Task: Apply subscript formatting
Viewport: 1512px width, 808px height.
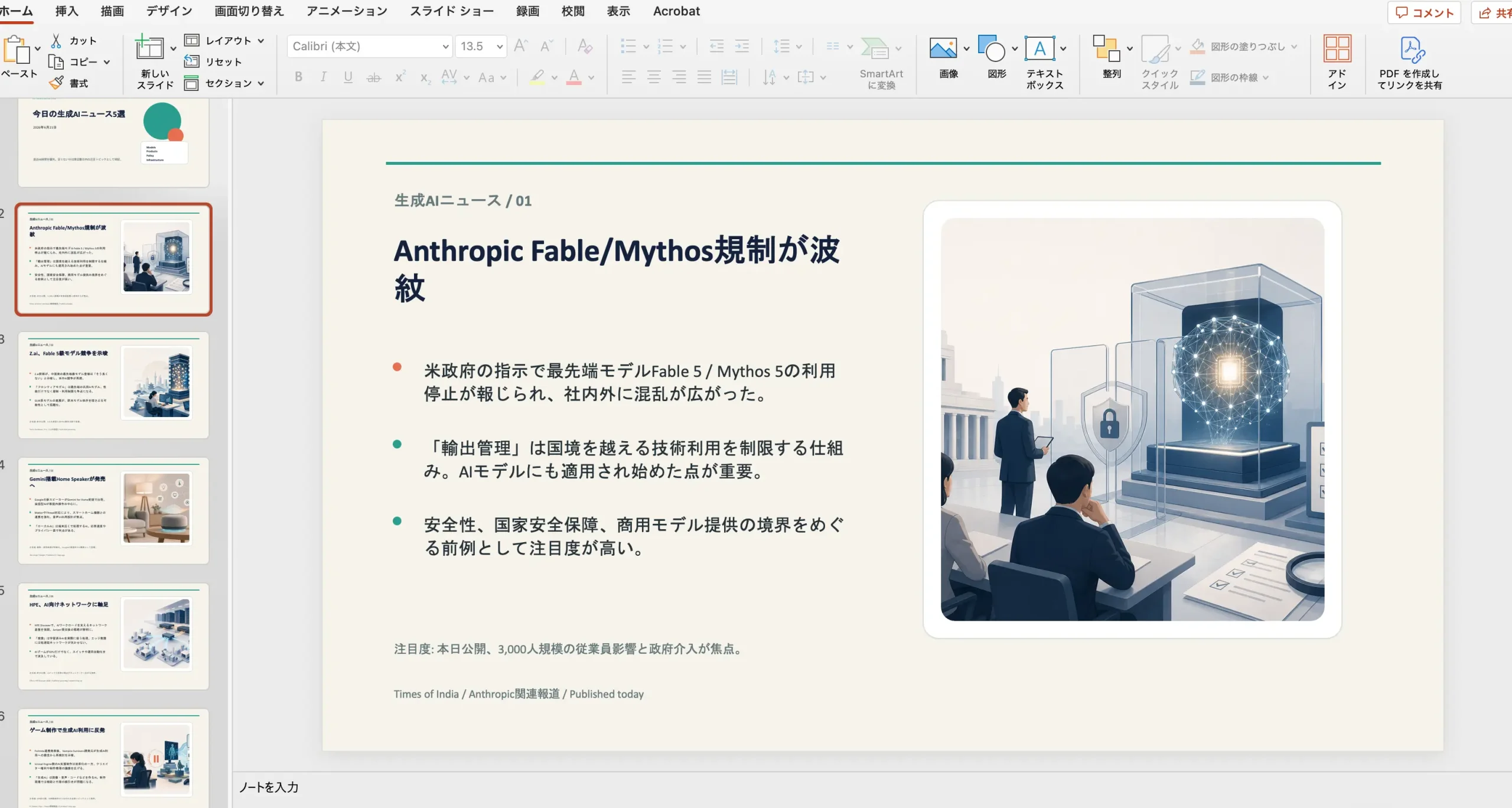Action: click(425, 78)
